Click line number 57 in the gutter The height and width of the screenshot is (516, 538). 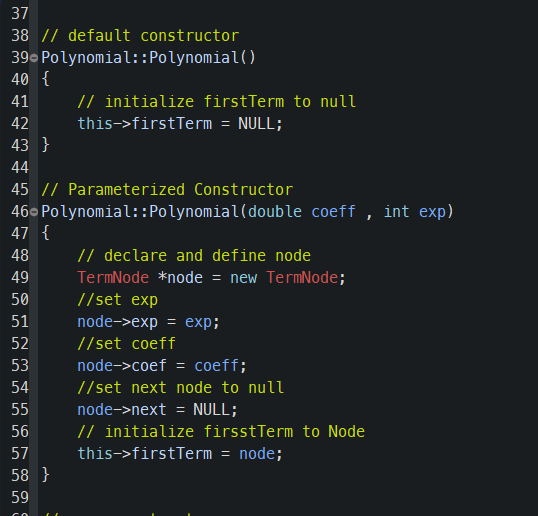click(x=20, y=454)
